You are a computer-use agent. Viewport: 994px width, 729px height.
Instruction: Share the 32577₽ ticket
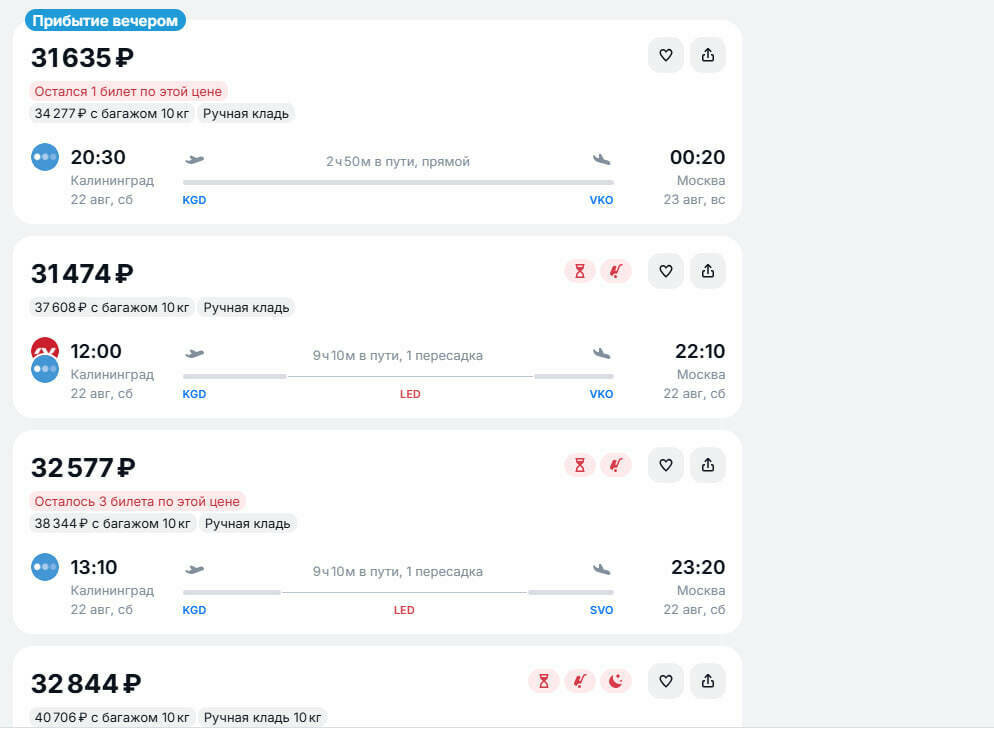tap(707, 465)
